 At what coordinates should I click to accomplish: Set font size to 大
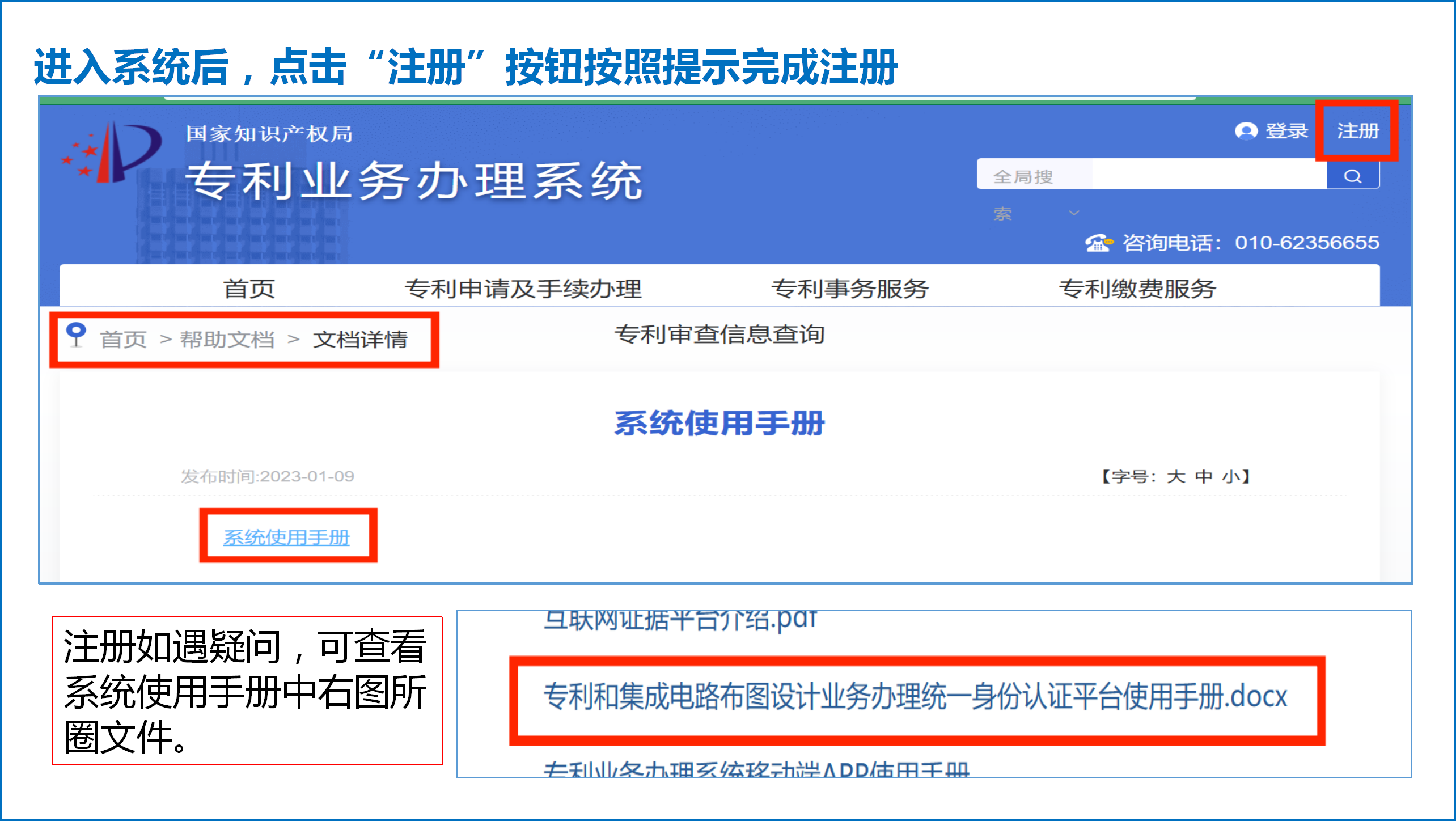click(x=1175, y=476)
